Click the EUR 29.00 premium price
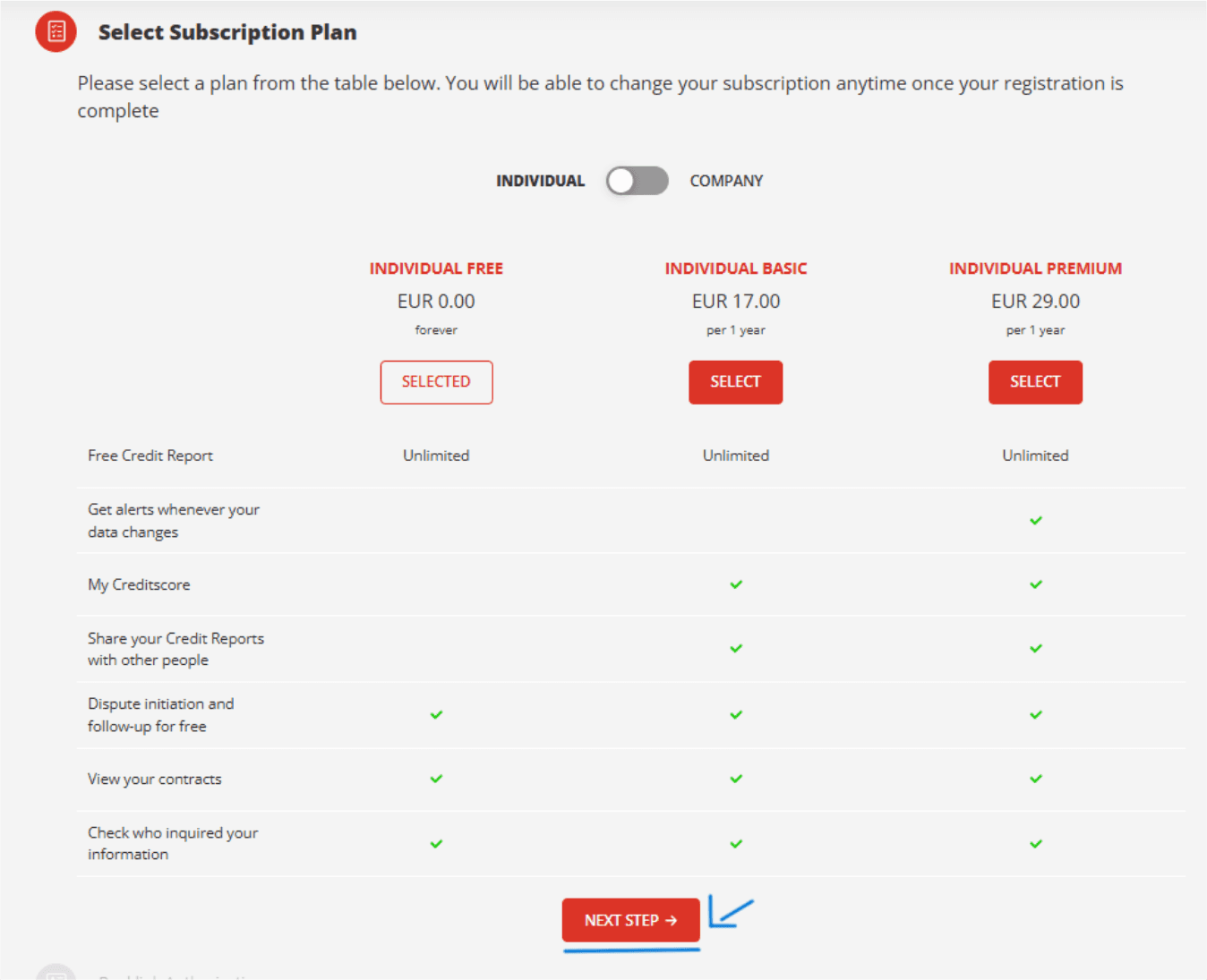The width and height of the screenshot is (1207, 980). [1035, 302]
